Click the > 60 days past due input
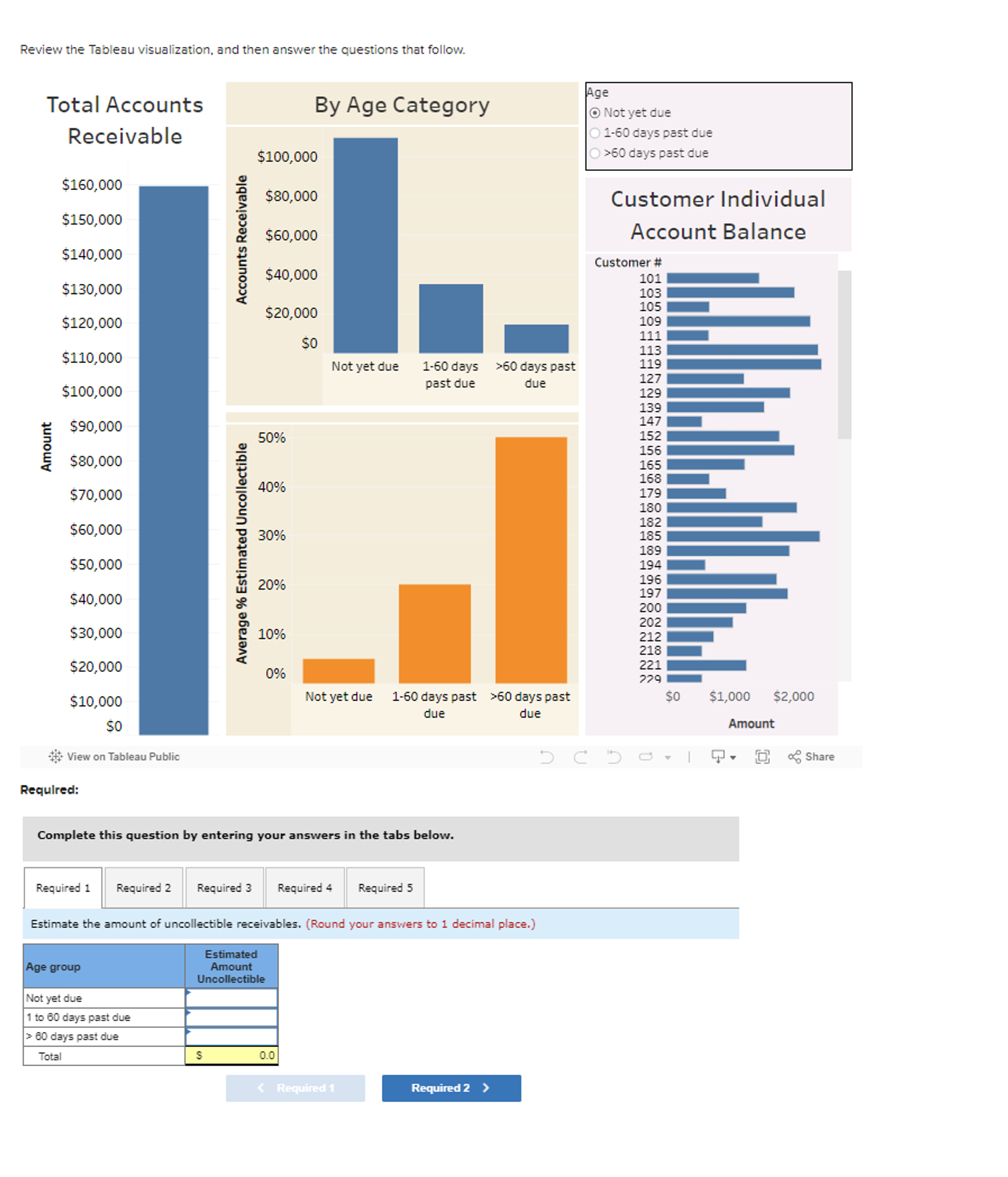This screenshot has width=1008, height=1177. [x=231, y=1036]
